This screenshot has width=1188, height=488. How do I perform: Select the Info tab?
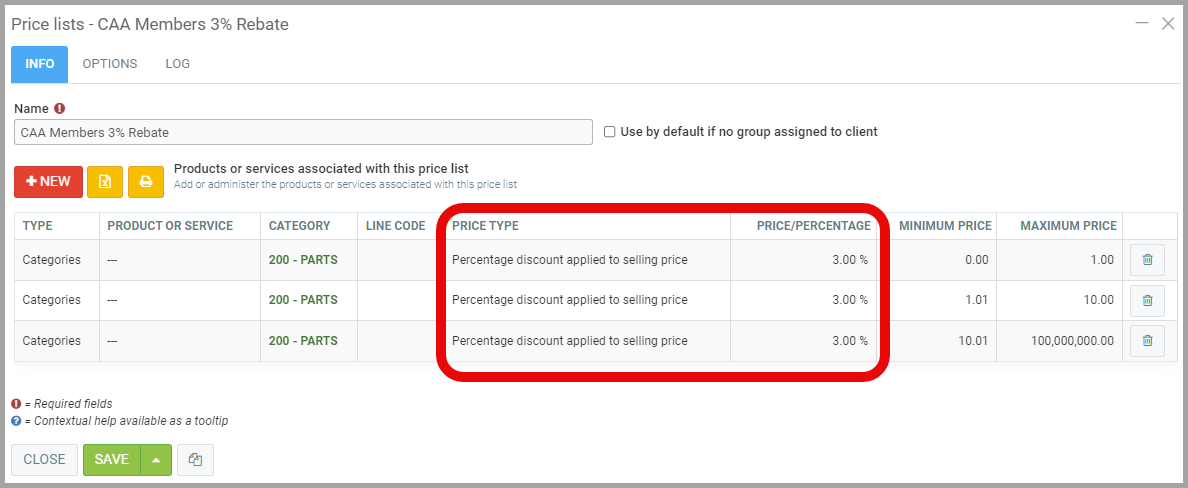40,64
